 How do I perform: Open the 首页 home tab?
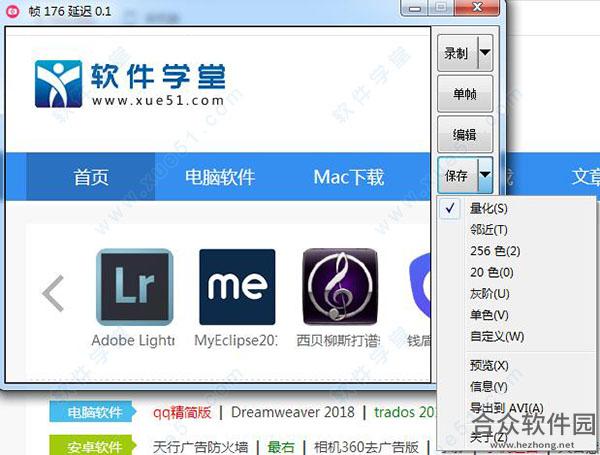tap(91, 177)
